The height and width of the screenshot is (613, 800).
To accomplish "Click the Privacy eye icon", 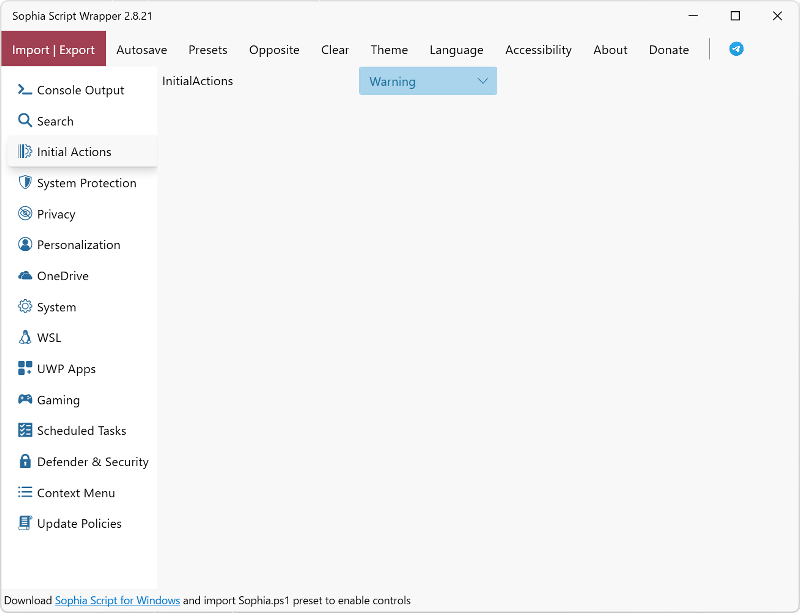I will [x=25, y=214].
